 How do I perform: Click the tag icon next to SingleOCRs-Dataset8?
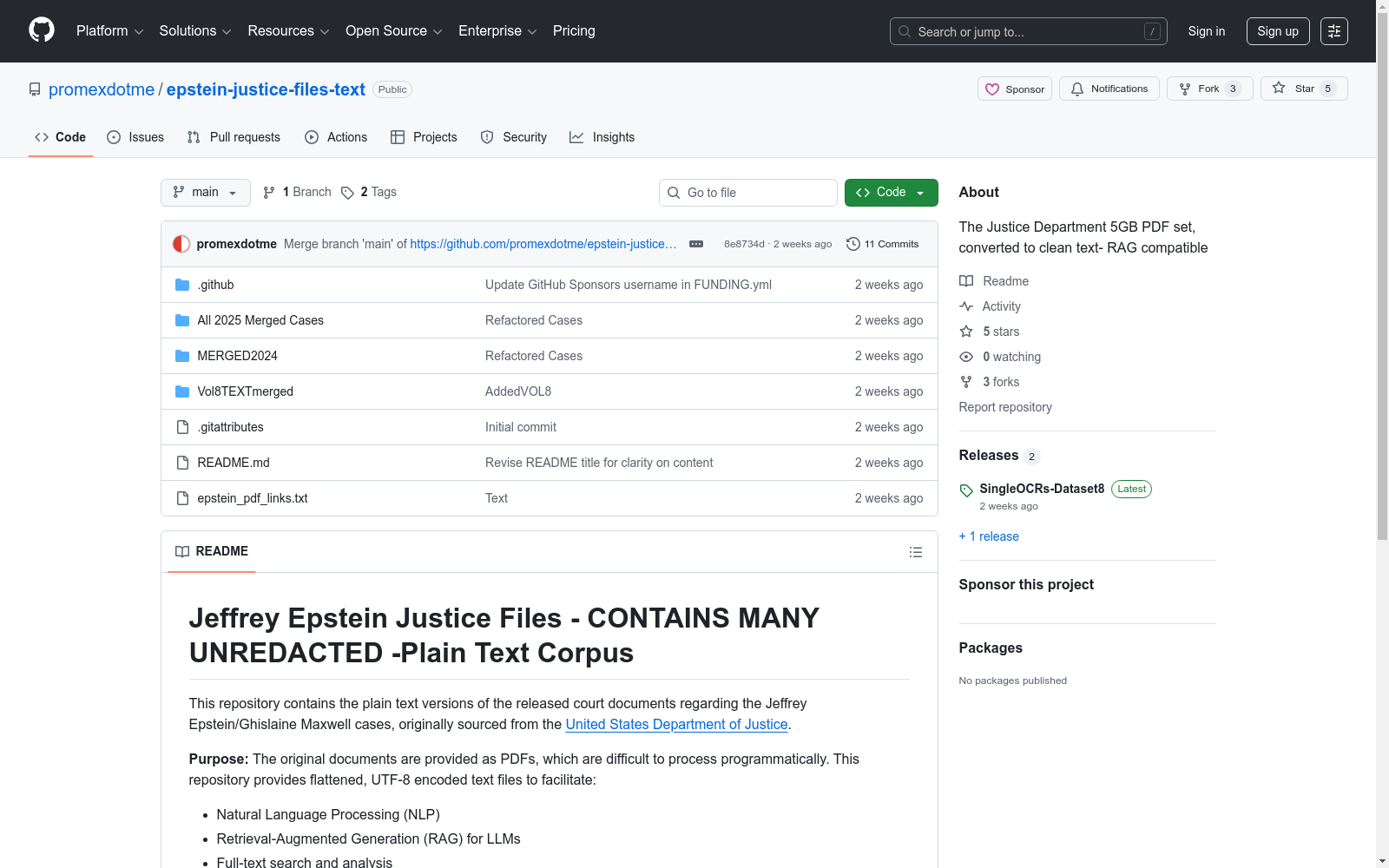(x=966, y=490)
